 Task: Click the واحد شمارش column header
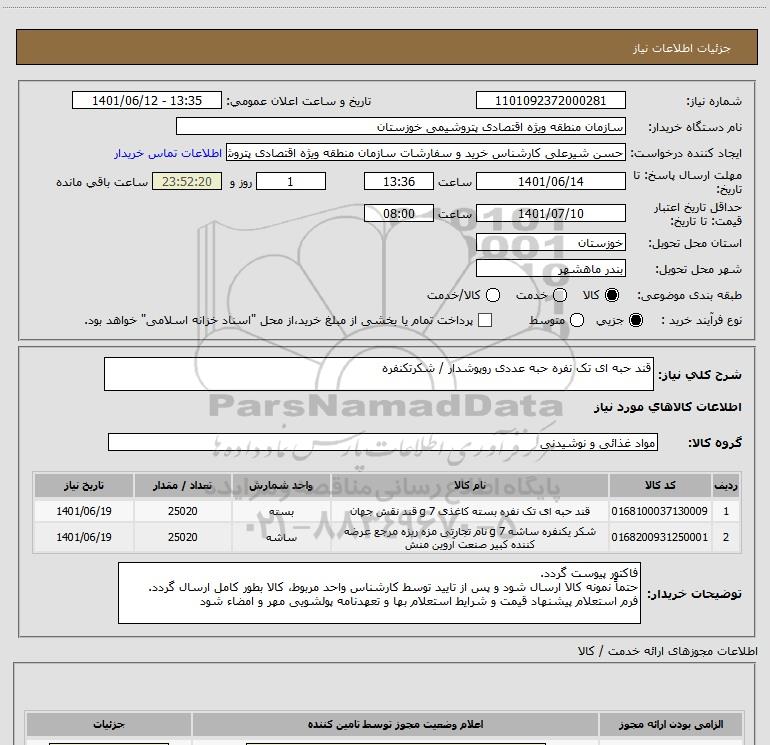tap(281, 485)
